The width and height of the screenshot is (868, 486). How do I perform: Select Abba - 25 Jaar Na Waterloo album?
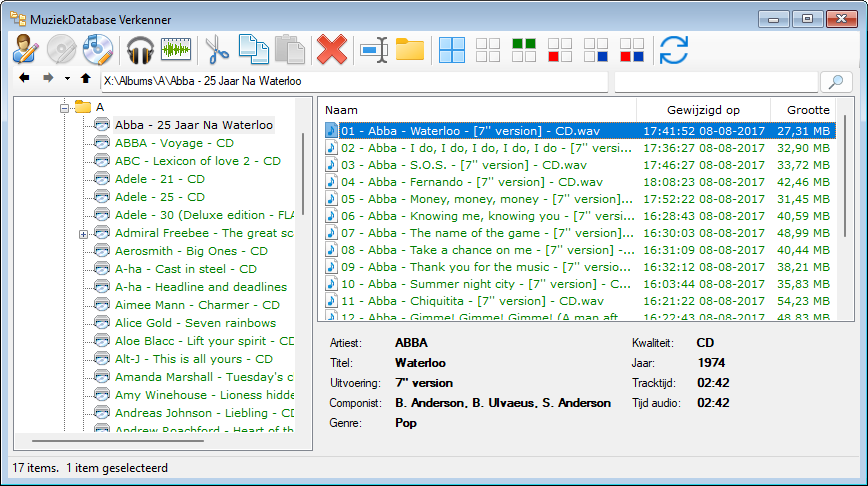pyautogui.click(x=194, y=125)
